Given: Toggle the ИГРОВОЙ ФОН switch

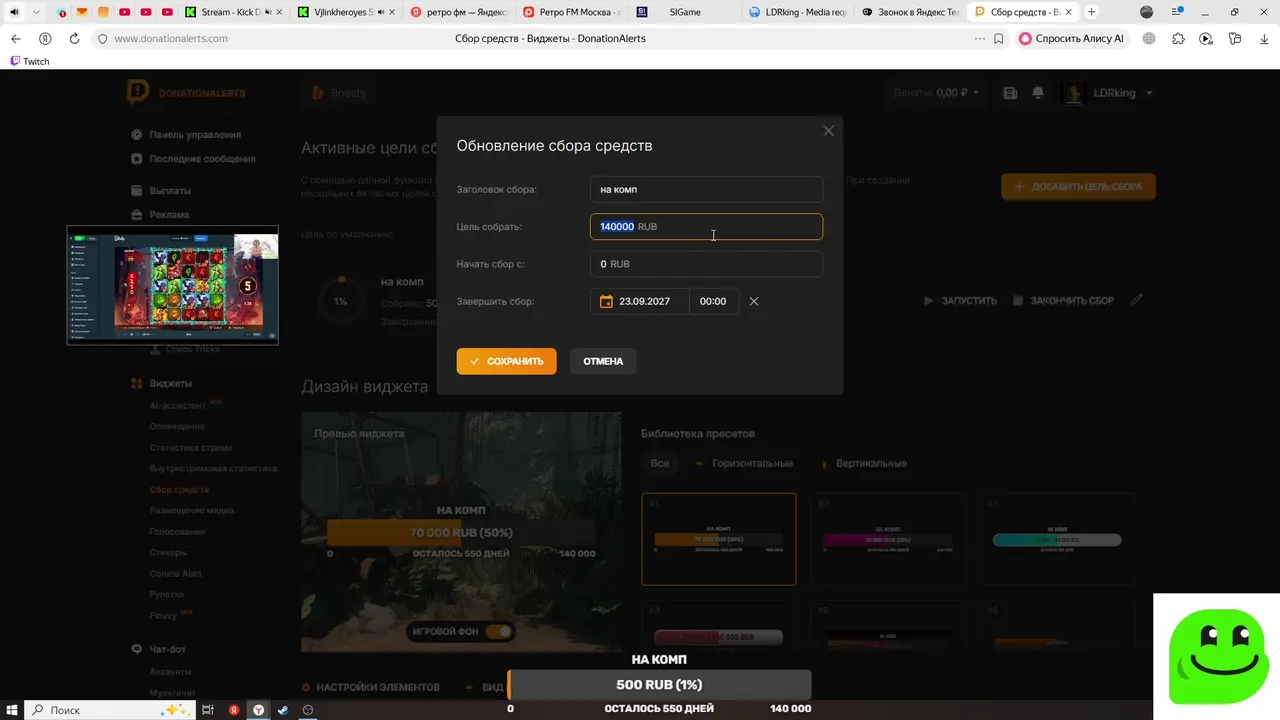Looking at the screenshot, I should tap(498, 631).
